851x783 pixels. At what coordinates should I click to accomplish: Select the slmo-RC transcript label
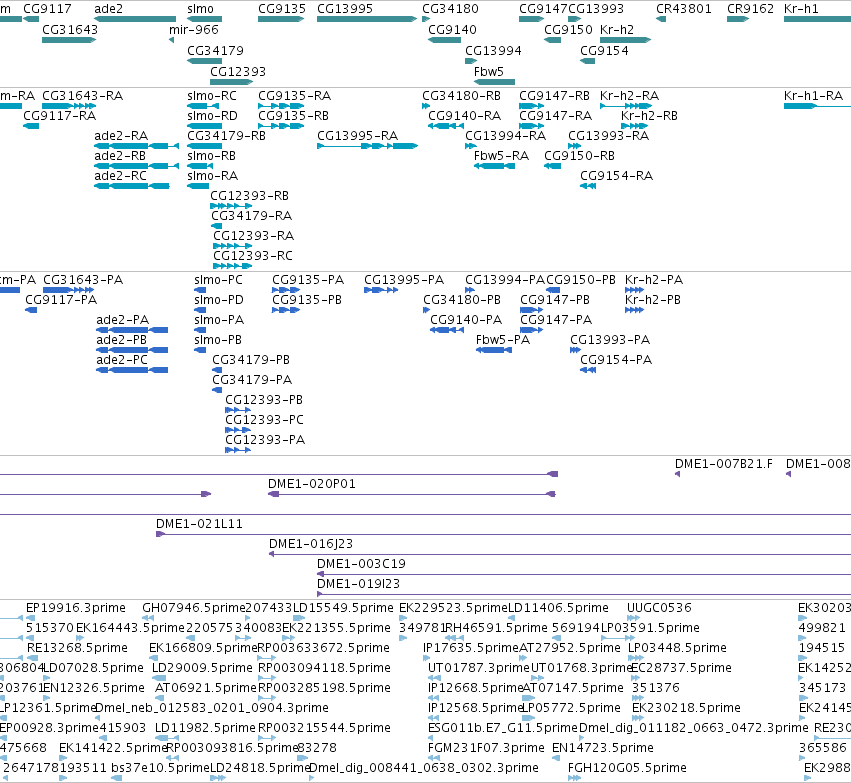[212, 96]
